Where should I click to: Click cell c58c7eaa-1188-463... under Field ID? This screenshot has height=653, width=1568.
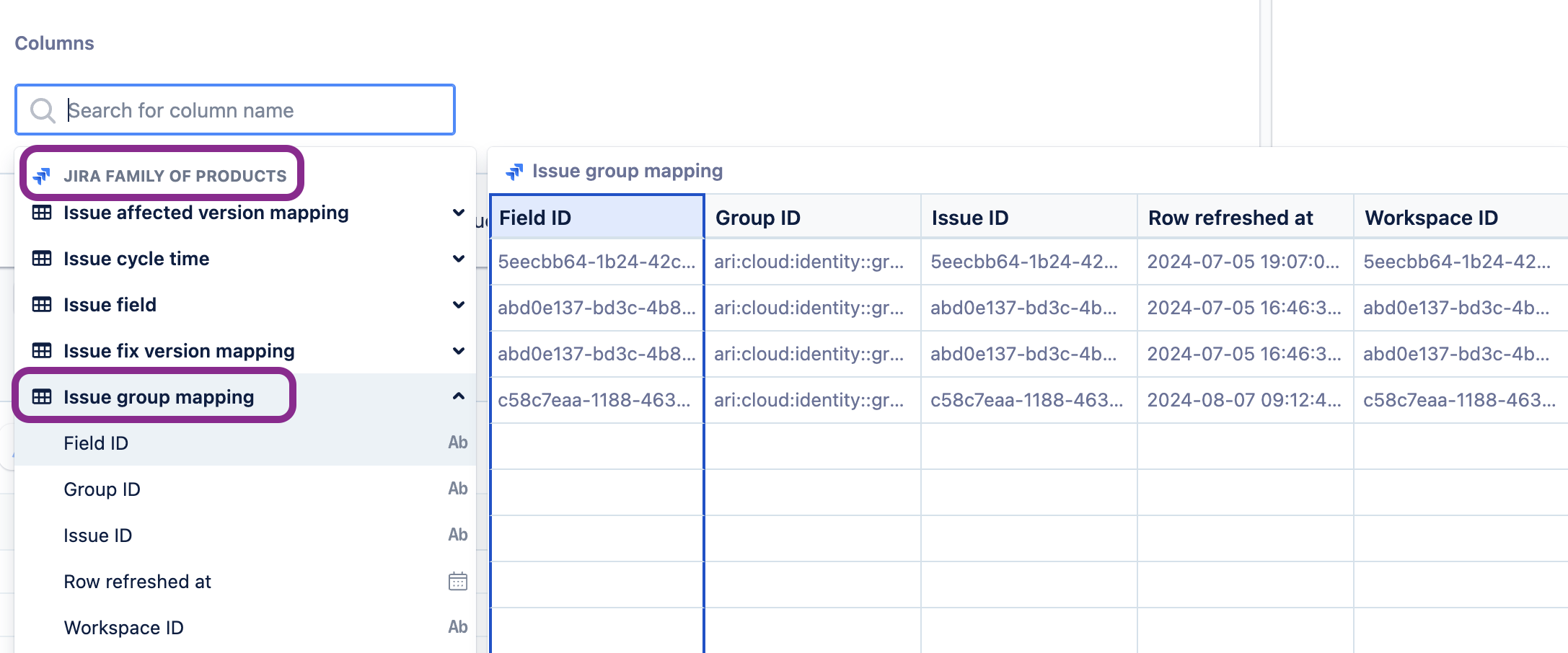[597, 400]
